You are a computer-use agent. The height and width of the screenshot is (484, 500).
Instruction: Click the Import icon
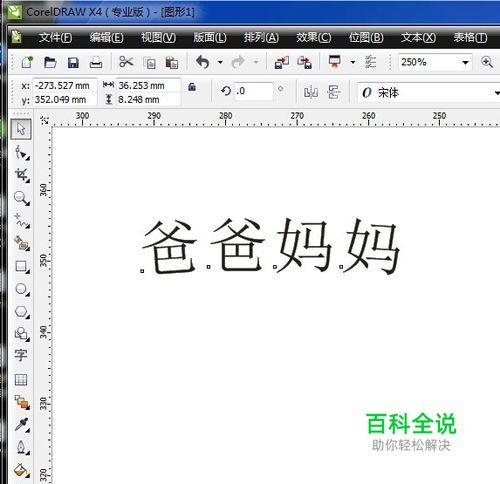[x=282, y=62]
